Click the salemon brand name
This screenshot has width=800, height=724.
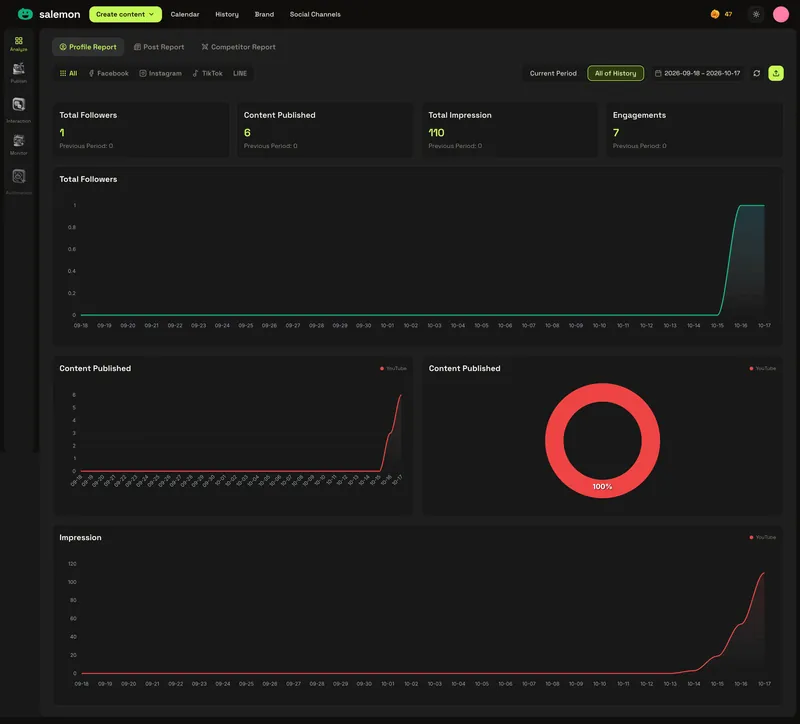tap(60, 14)
